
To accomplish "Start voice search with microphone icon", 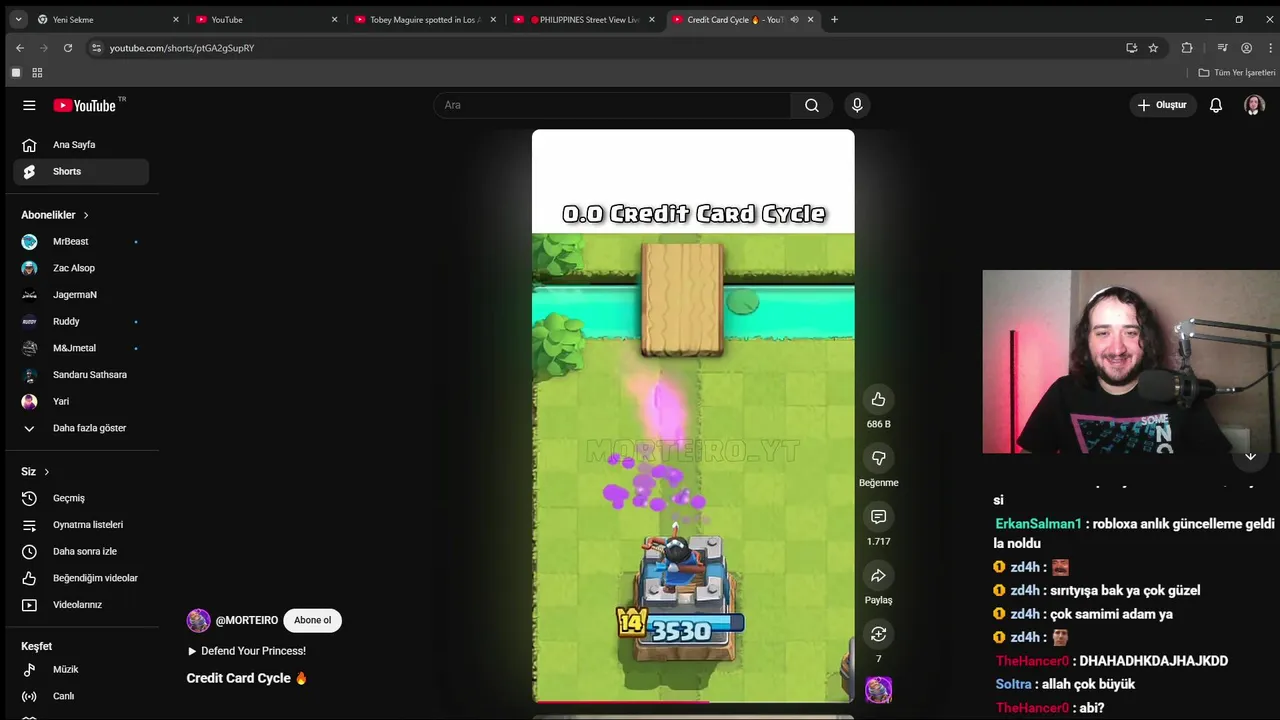I will pos(857,105).
